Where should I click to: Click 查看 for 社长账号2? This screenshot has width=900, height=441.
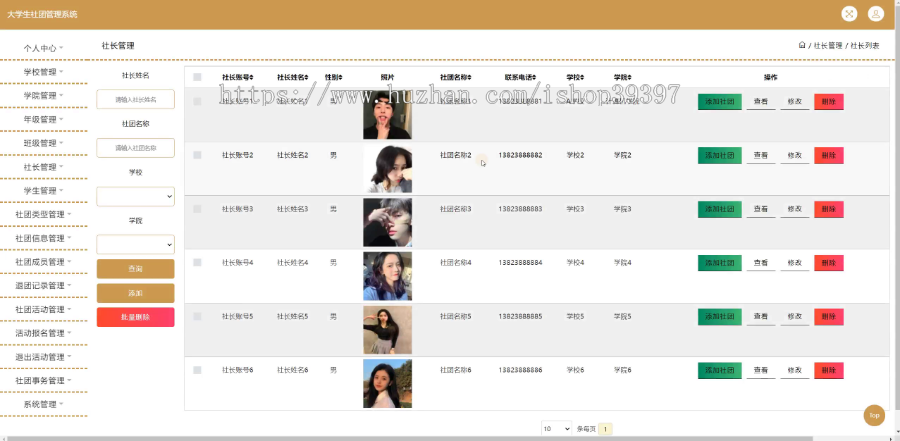click(x=761, y=156)
